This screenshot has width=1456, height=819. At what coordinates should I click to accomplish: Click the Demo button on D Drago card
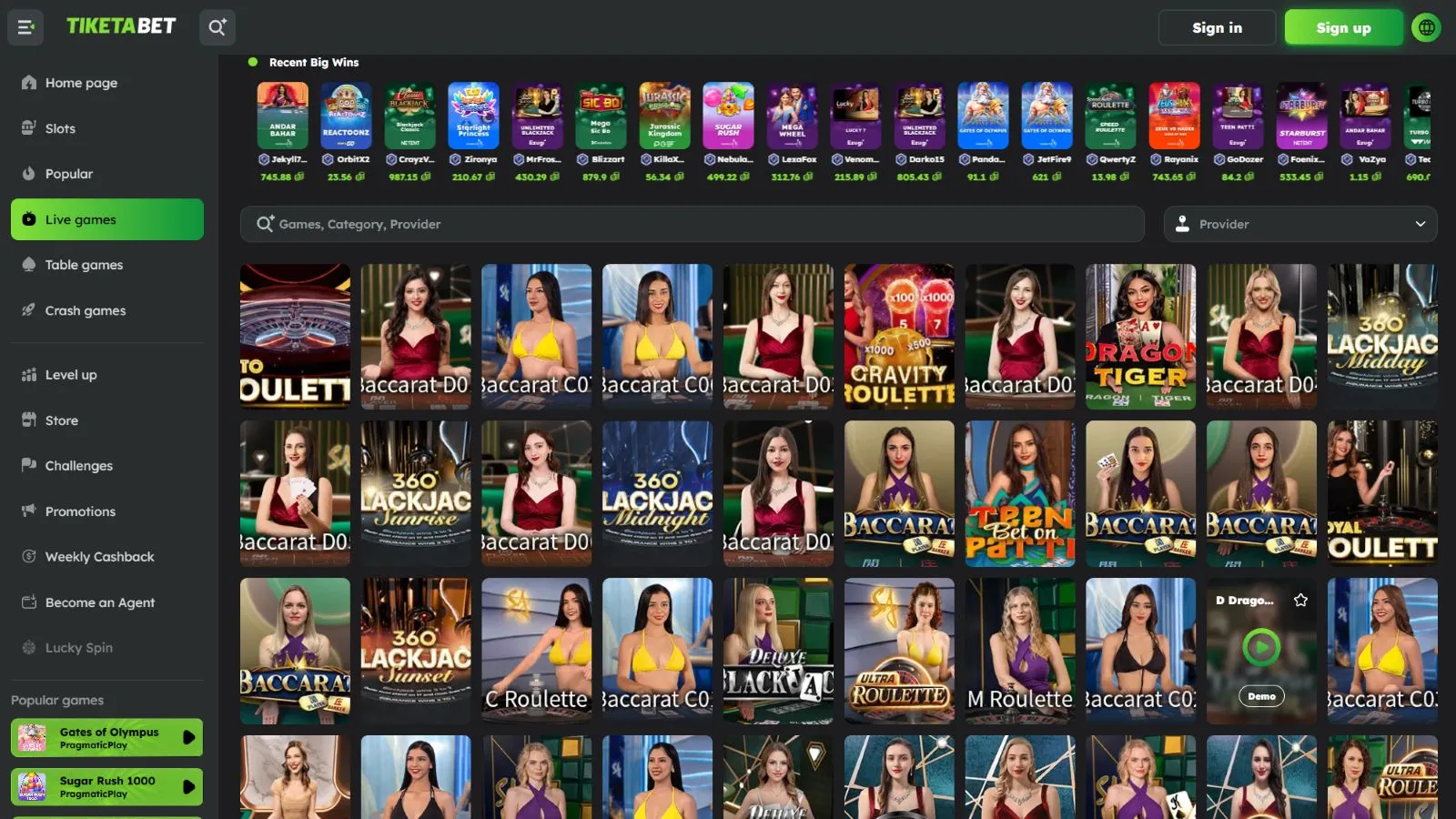(1261, 696)
